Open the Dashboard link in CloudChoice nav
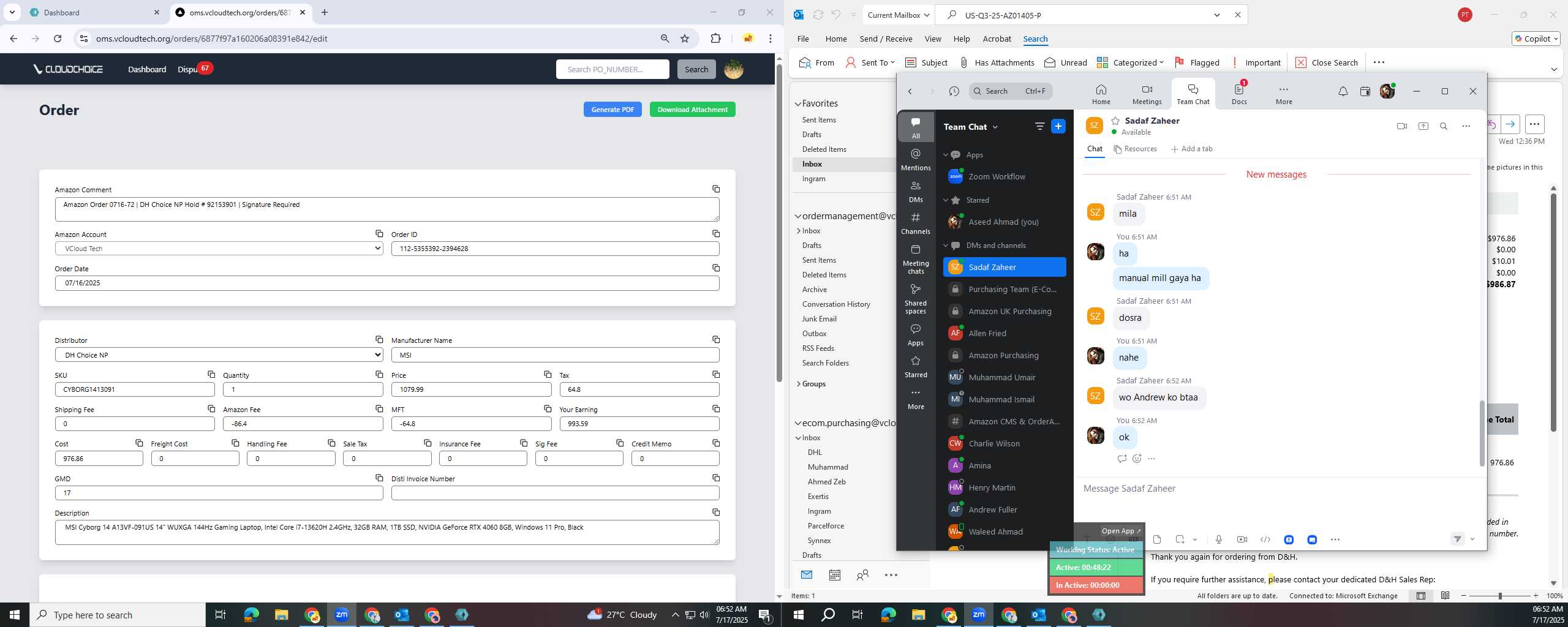This screenshot has width=1568, height=627. pos(147,69)
